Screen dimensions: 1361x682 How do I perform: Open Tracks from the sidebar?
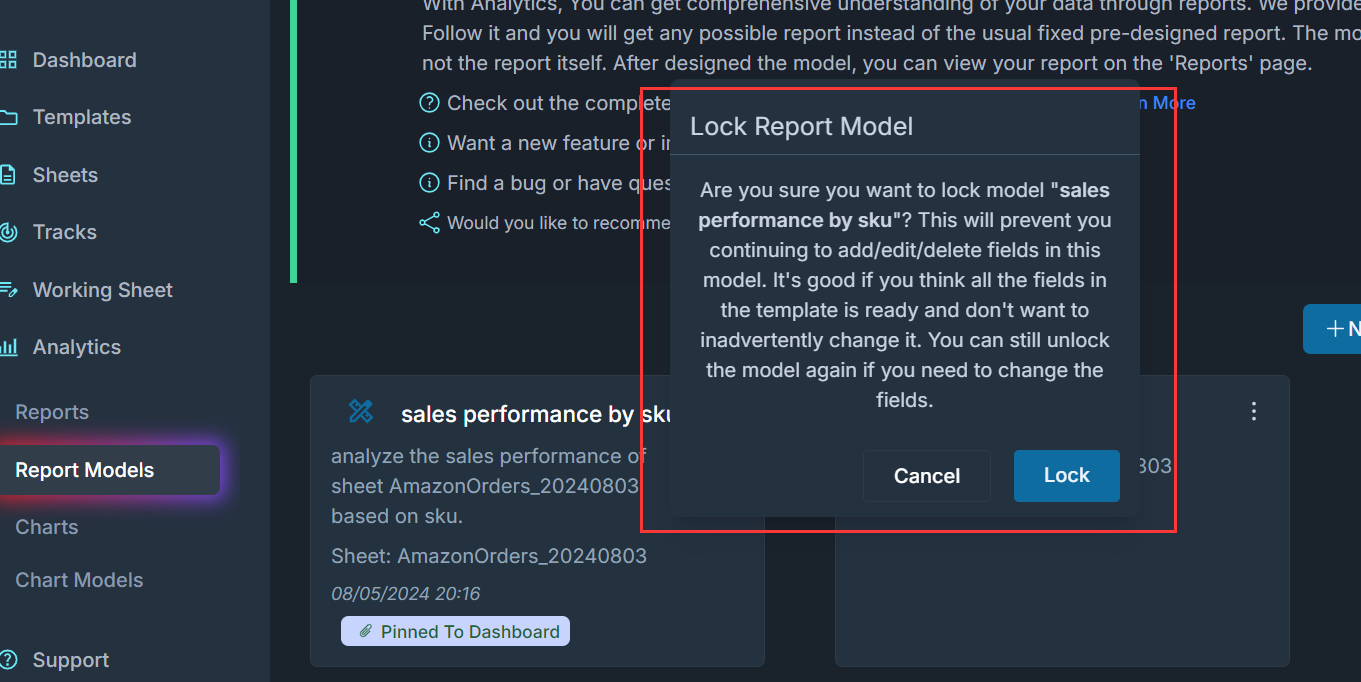click(65, 232)
